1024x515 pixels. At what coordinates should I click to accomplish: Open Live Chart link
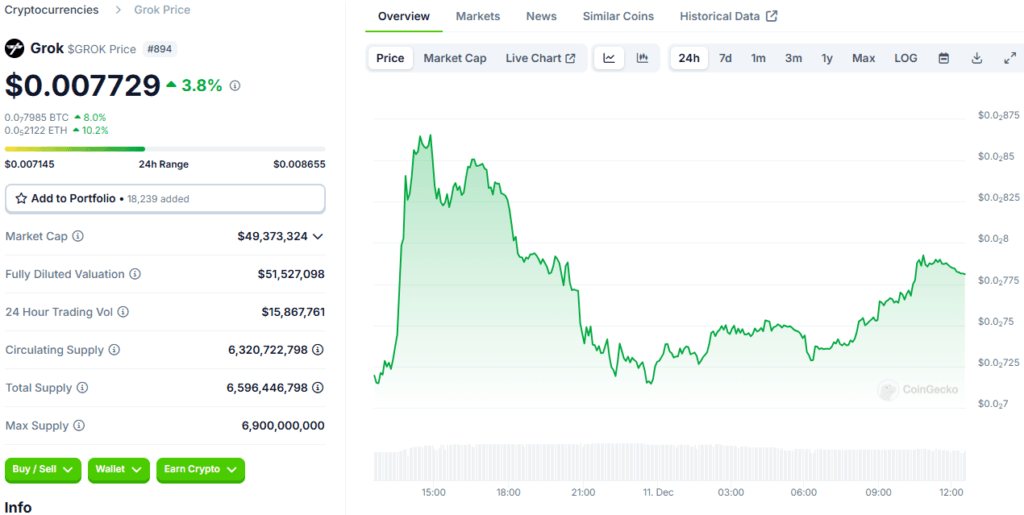[x=540, y=58]
